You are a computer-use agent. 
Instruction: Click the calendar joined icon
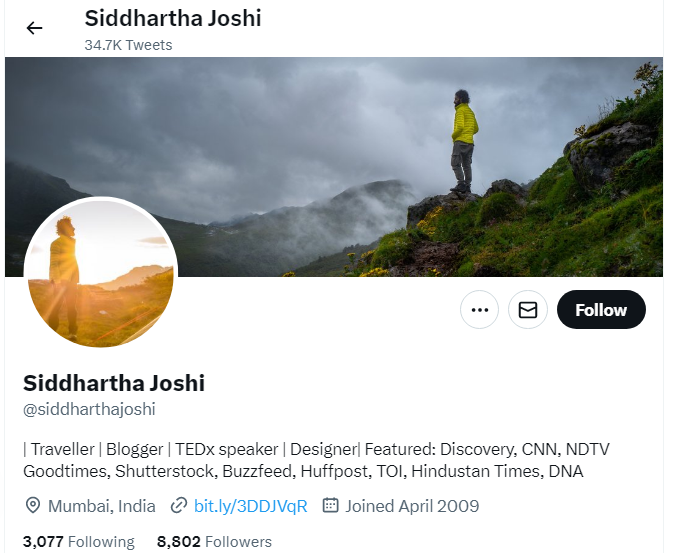click(x=330, y=505)
